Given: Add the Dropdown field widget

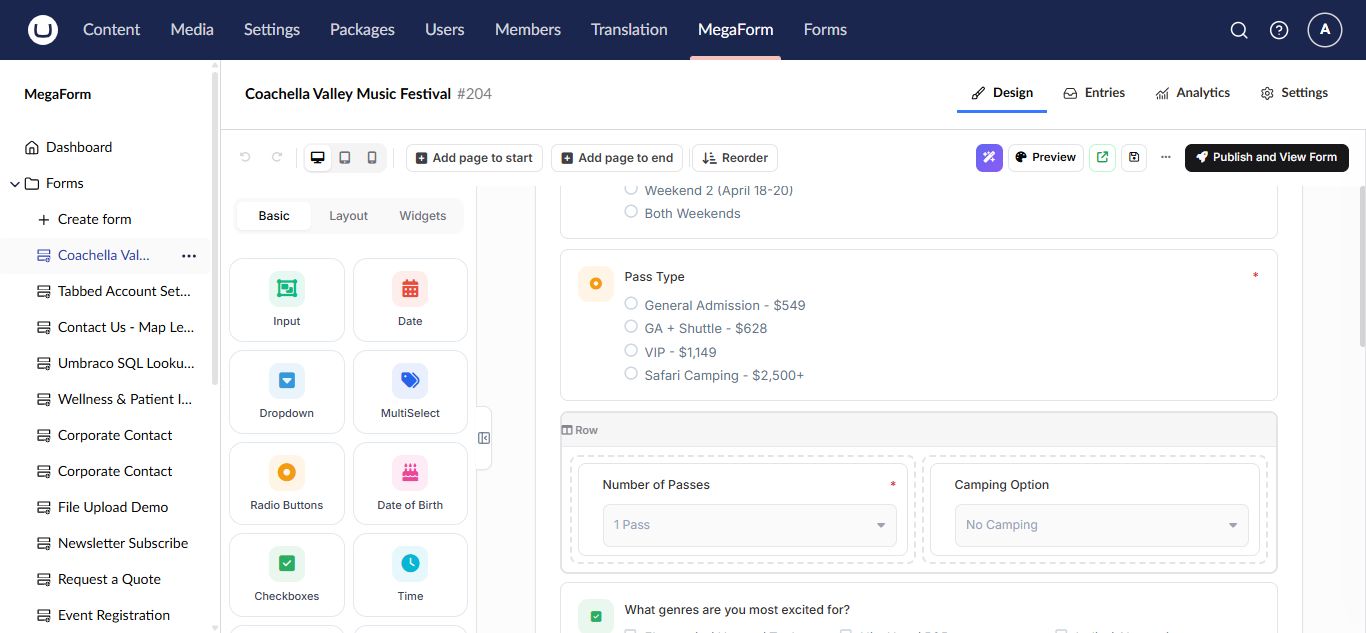Looking at the screenshot, I should click(x=287, y=392).
